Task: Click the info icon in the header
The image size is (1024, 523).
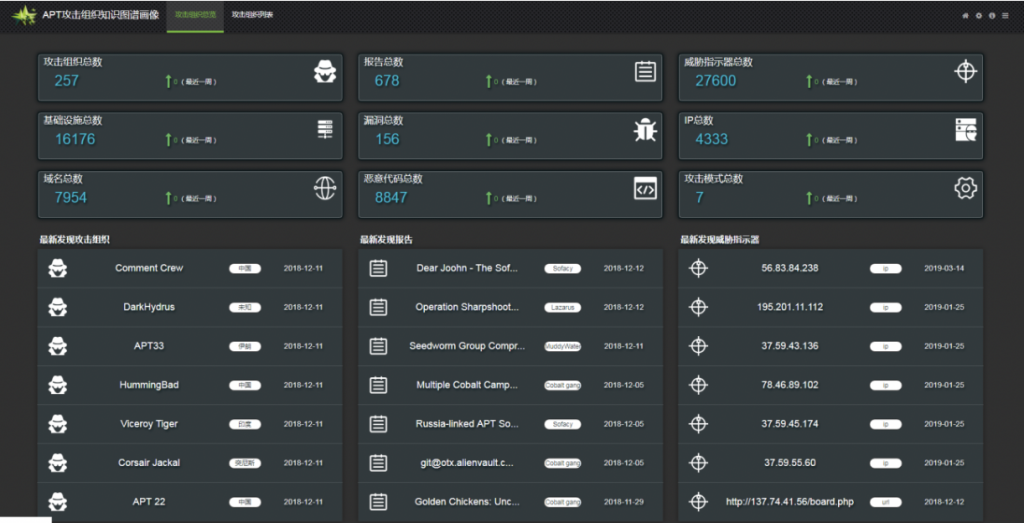Action: coord(991,16)
